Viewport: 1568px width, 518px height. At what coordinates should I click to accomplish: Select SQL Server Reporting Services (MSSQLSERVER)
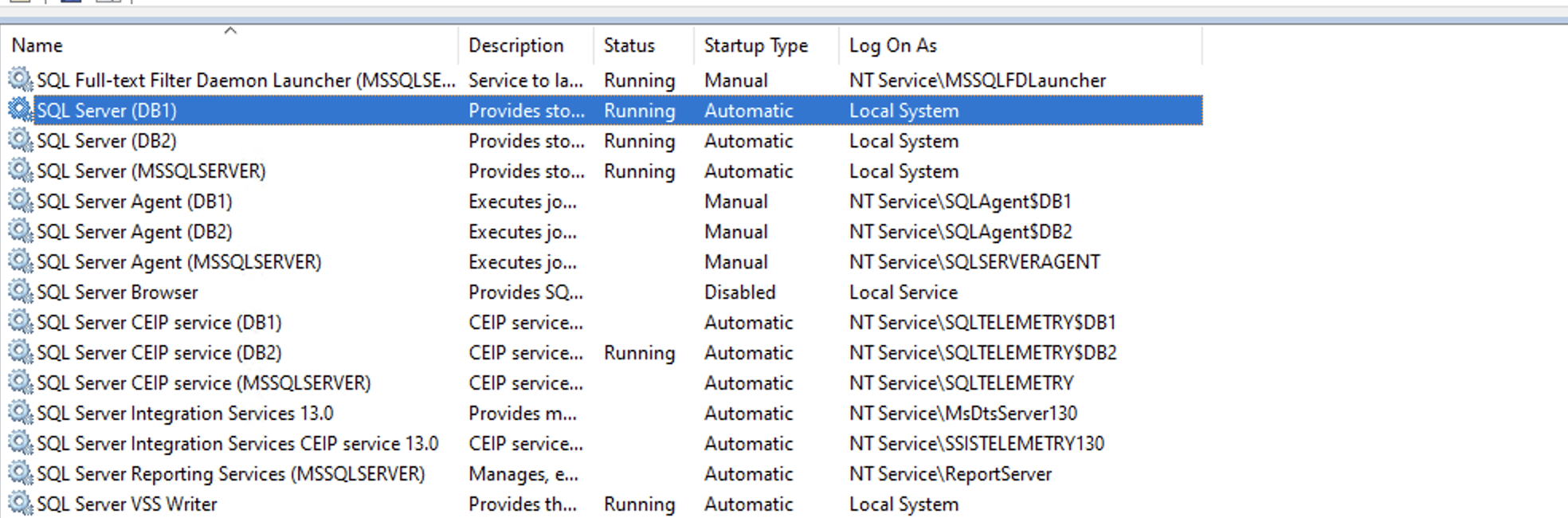[x=231, y=474]
